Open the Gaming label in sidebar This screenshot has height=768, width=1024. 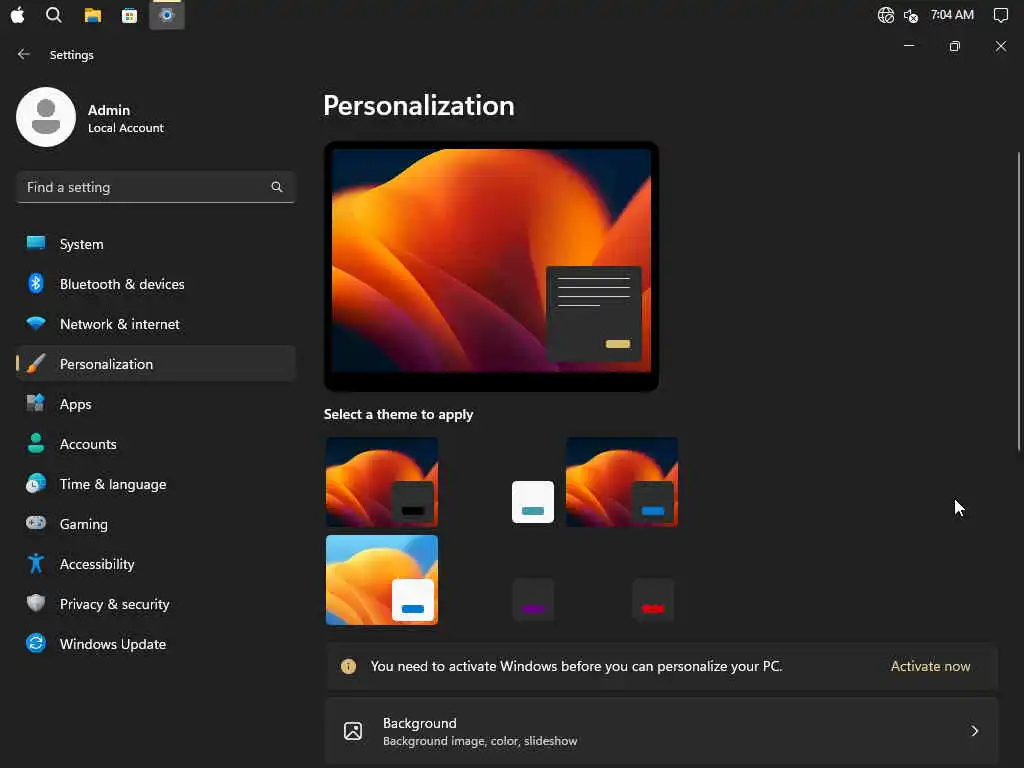(84, 524)
